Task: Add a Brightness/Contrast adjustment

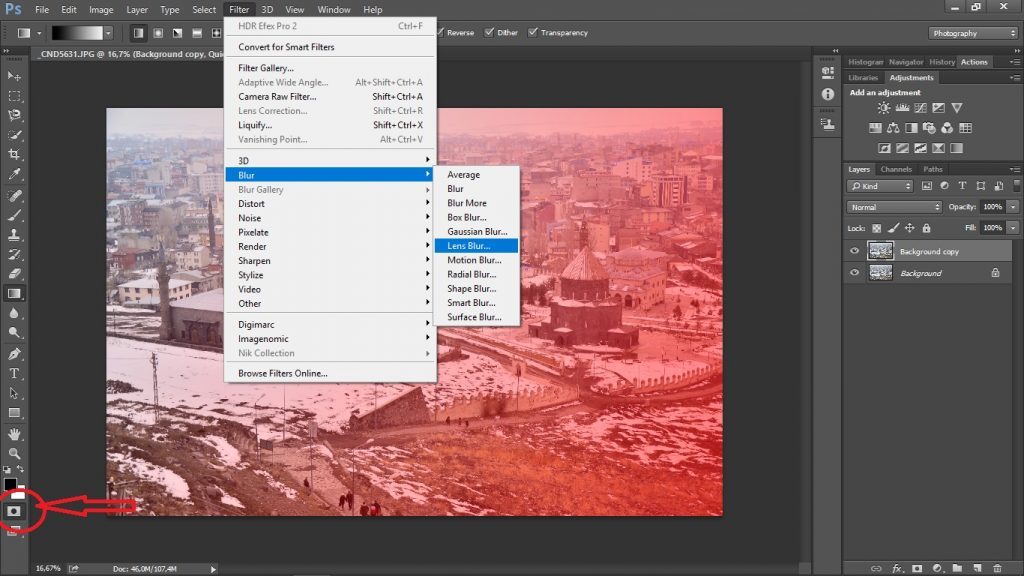Action: coord(884,108)
